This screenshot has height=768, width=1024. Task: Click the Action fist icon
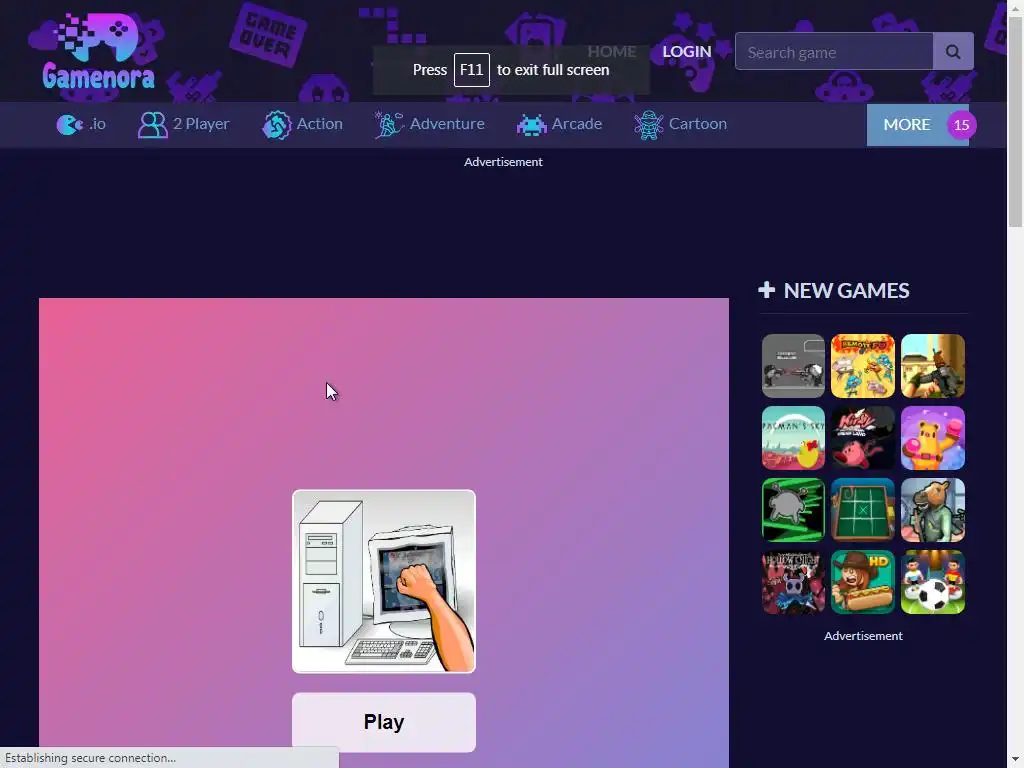coord(276,124)
